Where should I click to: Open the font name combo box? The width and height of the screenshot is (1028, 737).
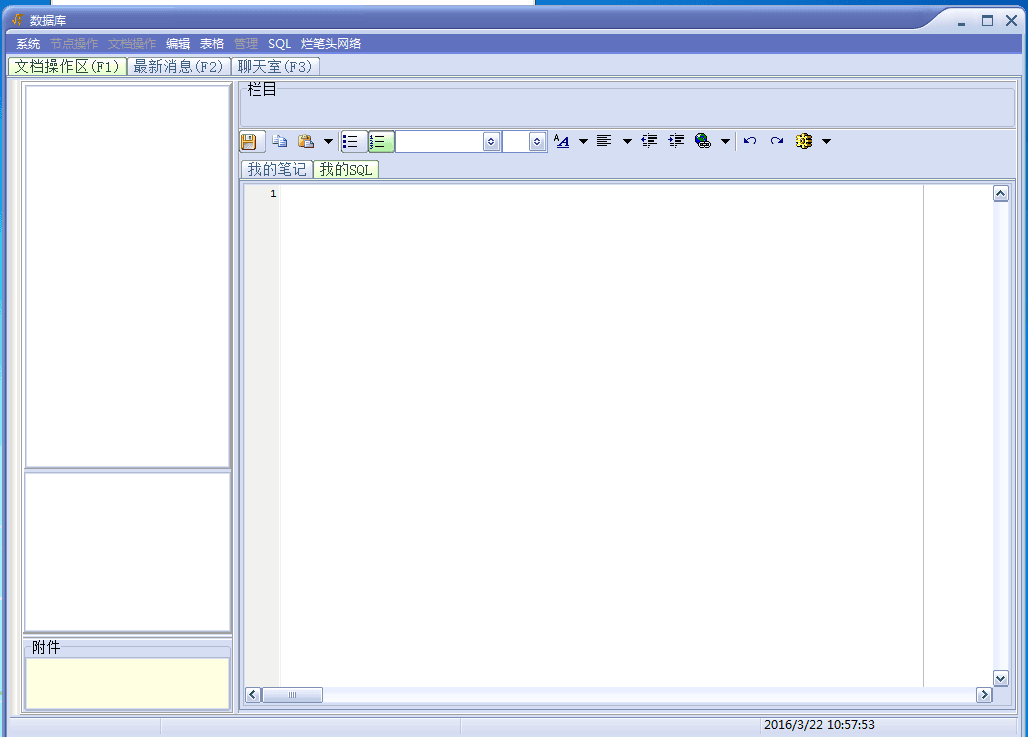point(448,142)
